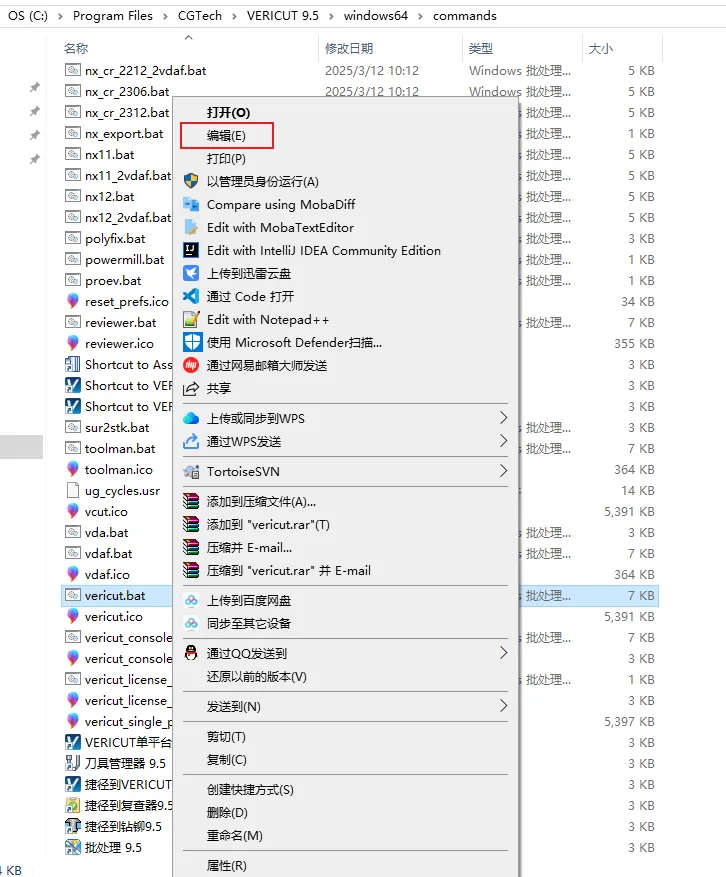Expand the 通过WPS发送 submenu arrow
This screenshot has height=877, width=726.
(x=503, y=441)
